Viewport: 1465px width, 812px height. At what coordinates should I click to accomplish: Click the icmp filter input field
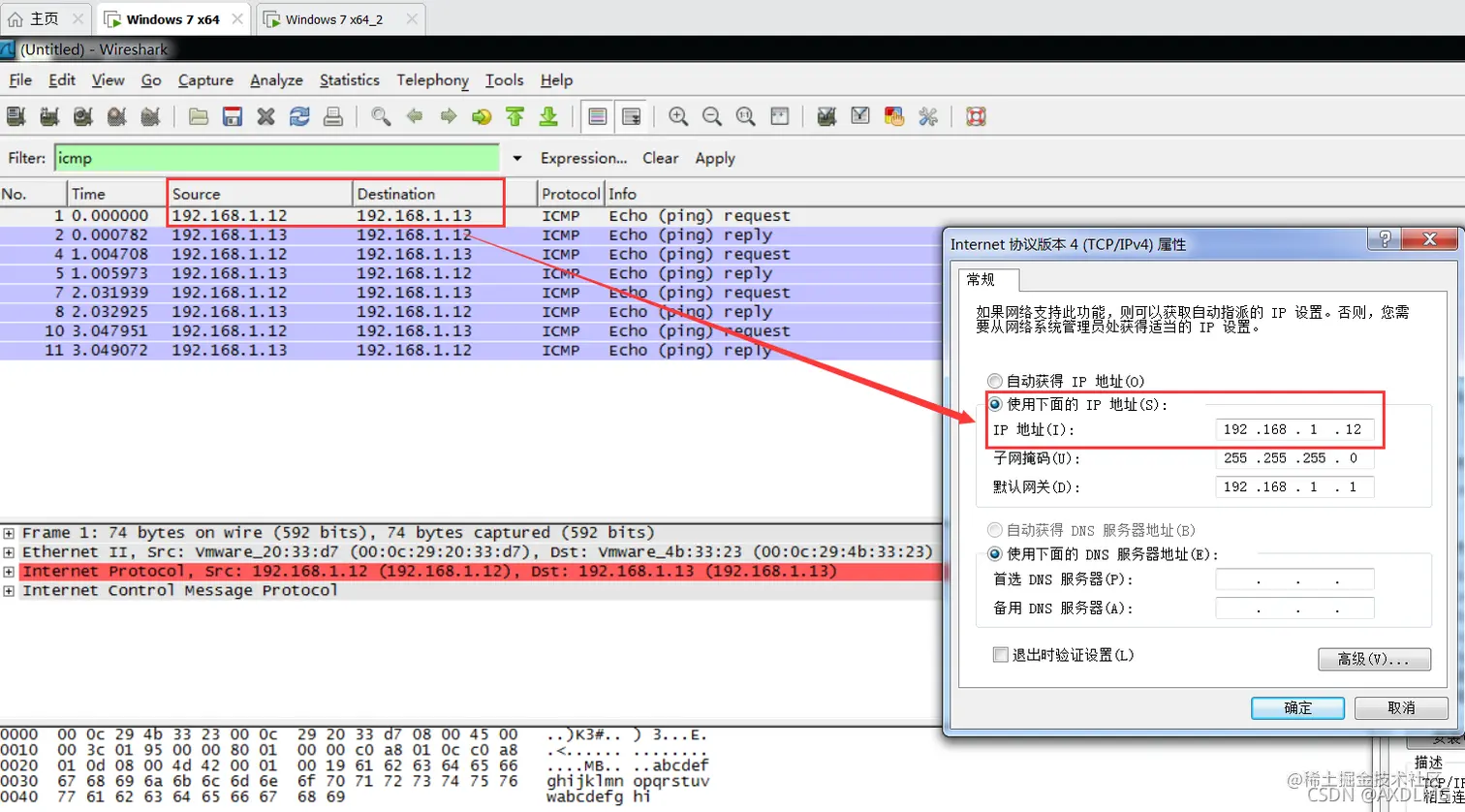tap(276, 158)
